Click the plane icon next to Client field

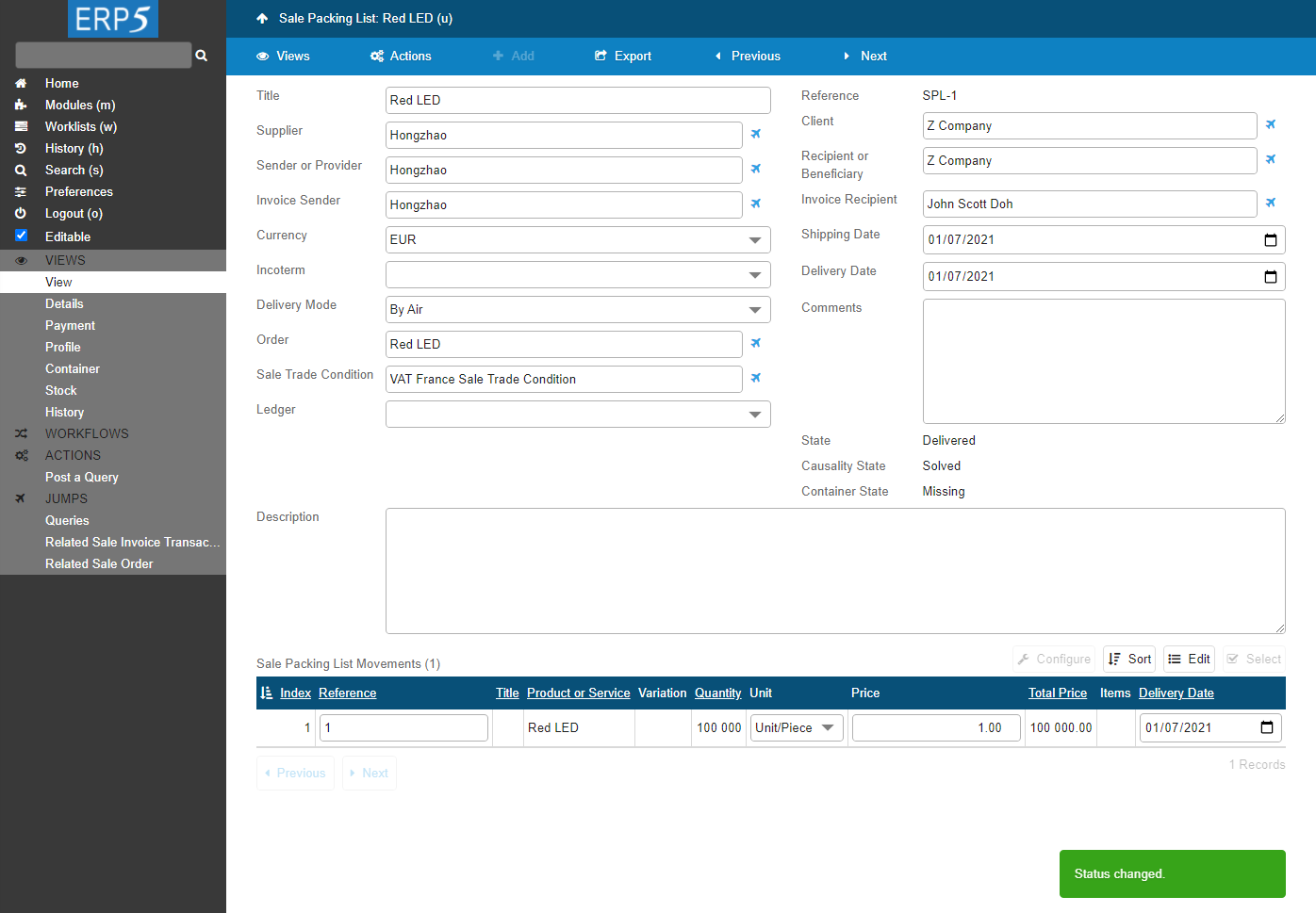tap(1271, 124)
